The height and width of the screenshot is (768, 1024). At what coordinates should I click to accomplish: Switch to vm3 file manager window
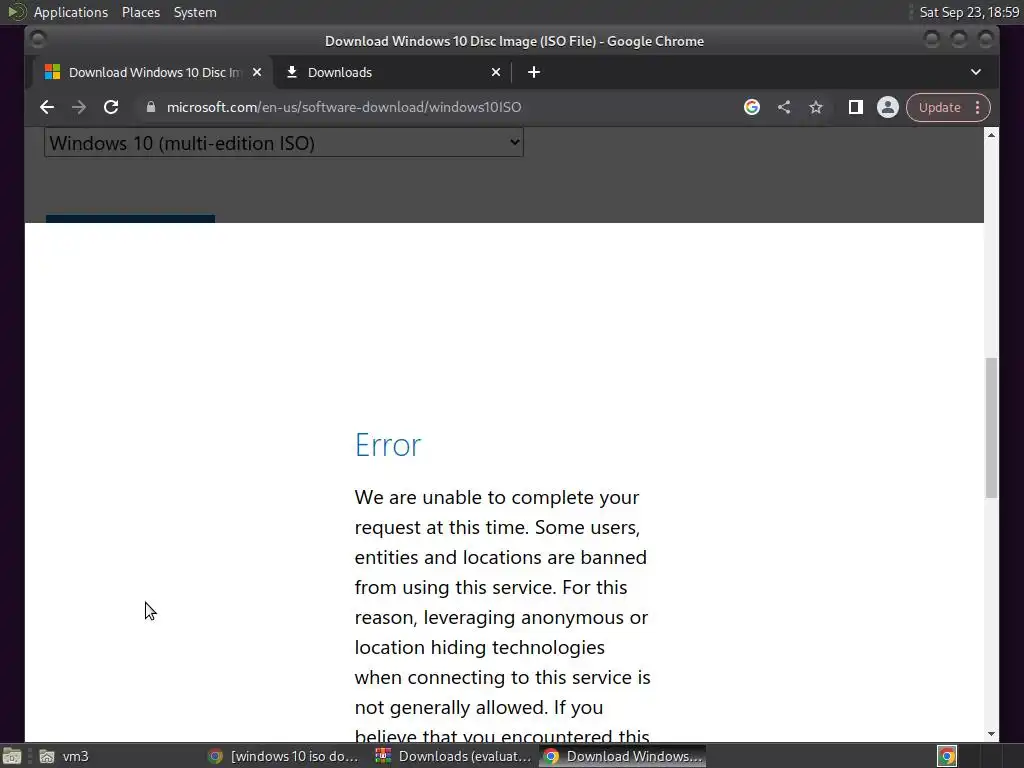[64, 756]
